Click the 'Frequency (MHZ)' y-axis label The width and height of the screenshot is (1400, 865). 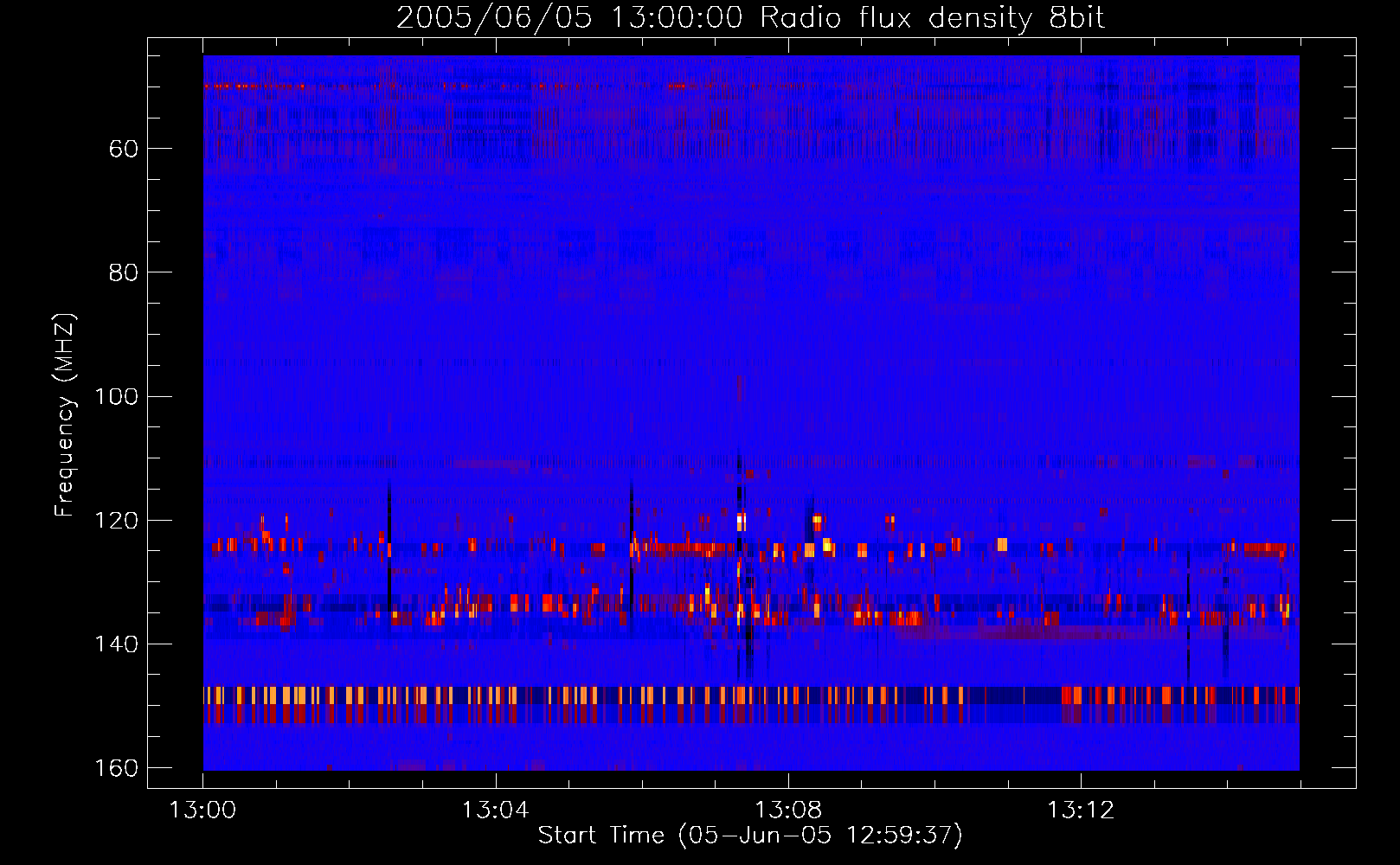click(x=64, y=415)
